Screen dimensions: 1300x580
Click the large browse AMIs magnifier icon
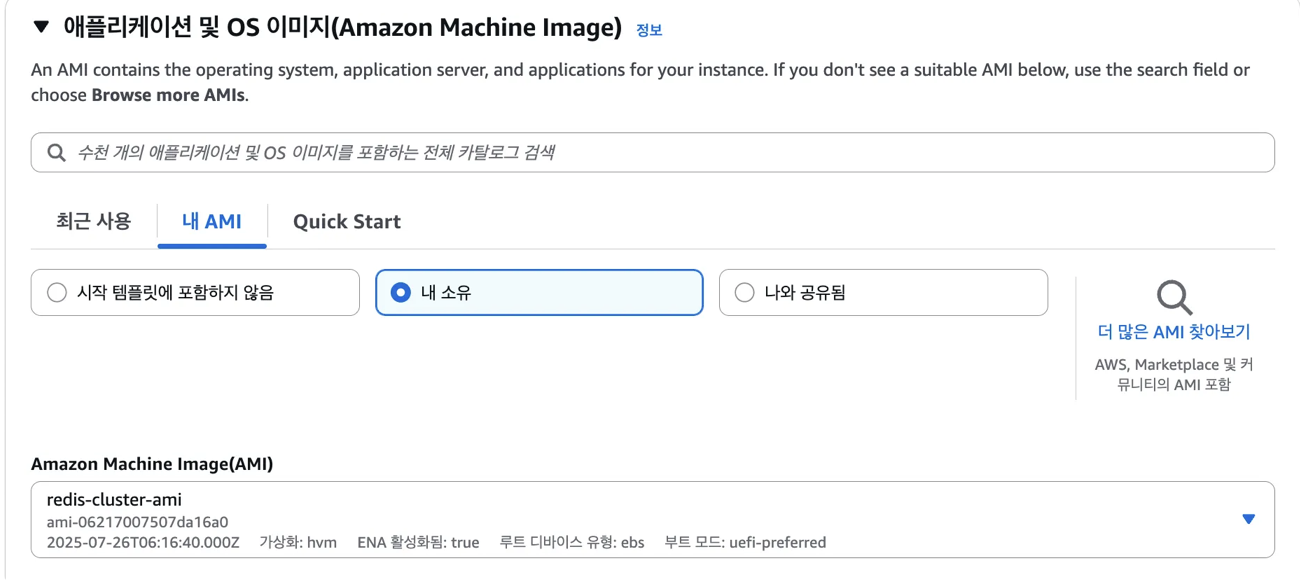pyautogui.click(x=1174, y=297)
